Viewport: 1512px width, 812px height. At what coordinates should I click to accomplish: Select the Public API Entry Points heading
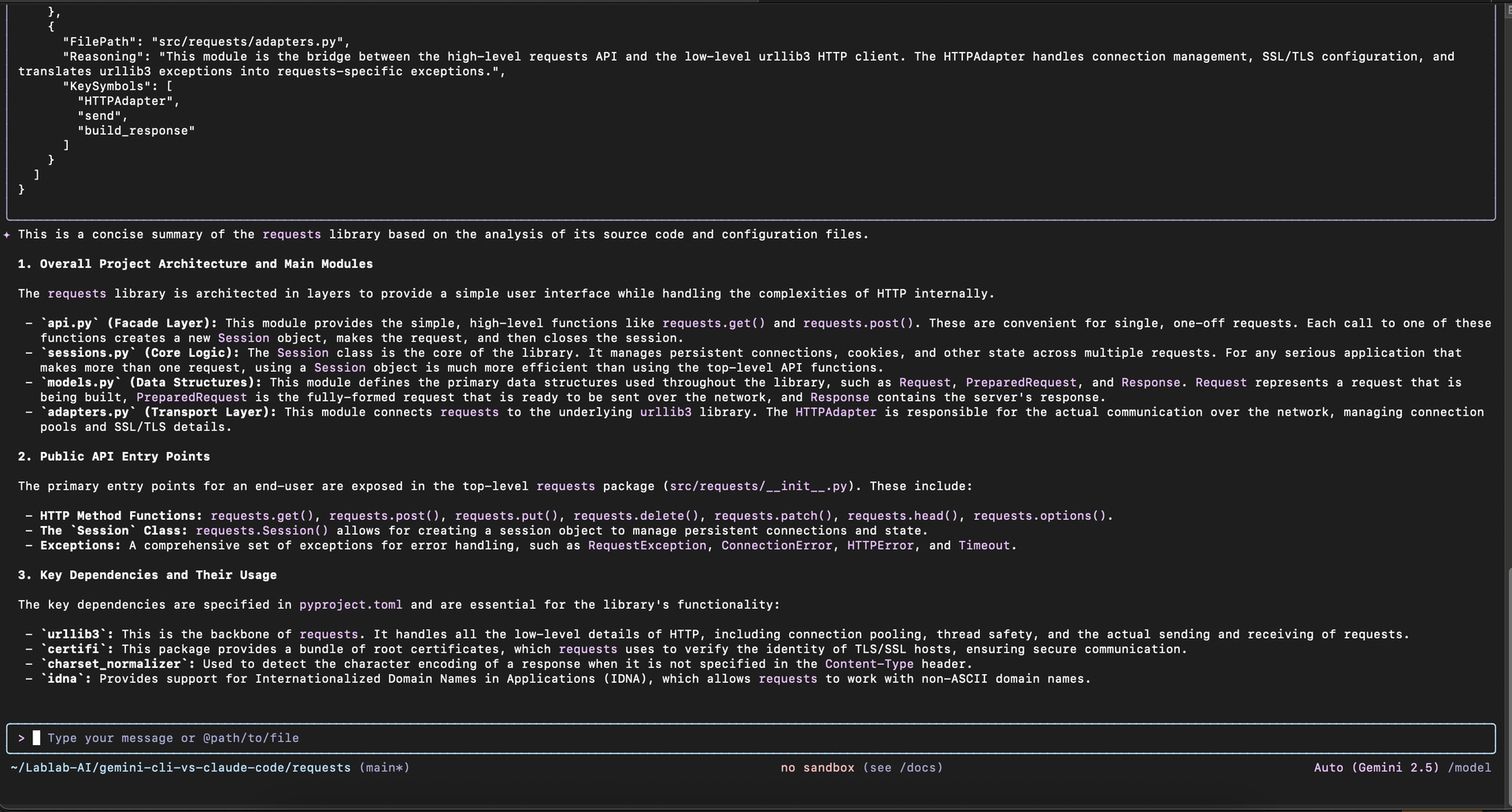pos(113,456)
